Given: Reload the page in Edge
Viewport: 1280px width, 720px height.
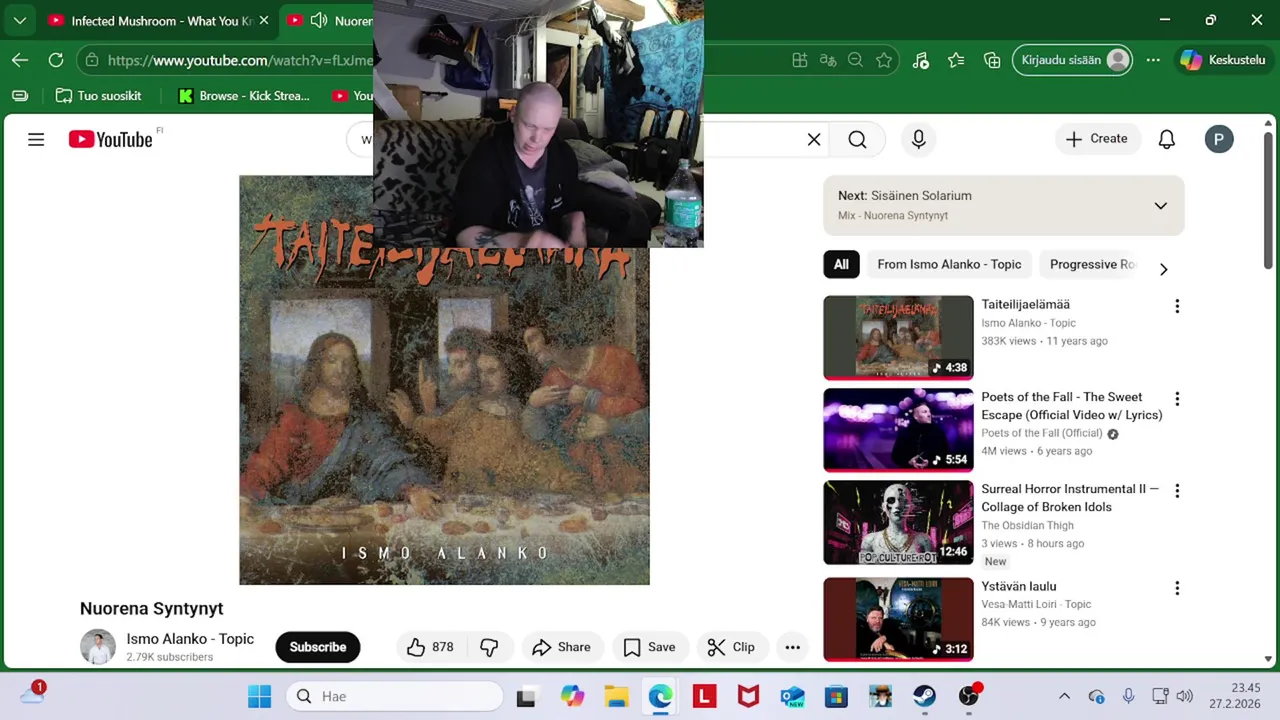Looking at the screenshot, I should [56, 60].
